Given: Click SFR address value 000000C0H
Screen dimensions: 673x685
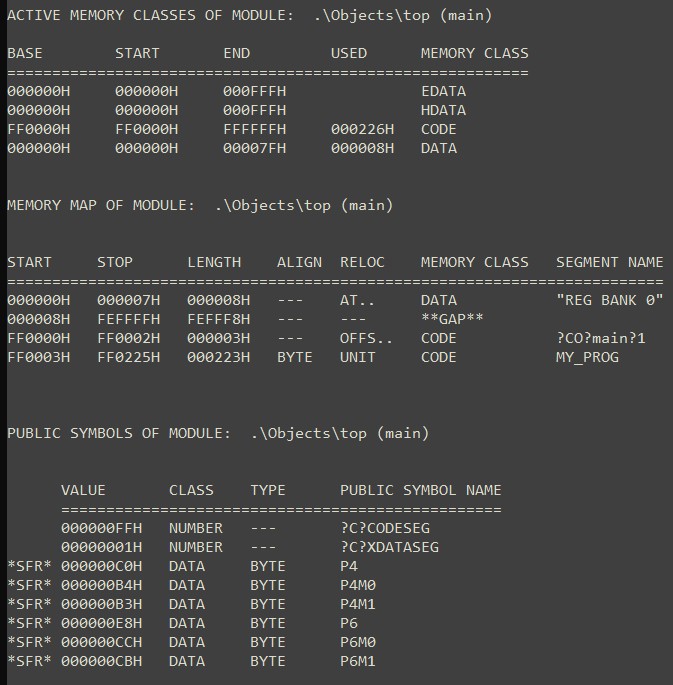Looking at the screenshot, I should (101, 566).
